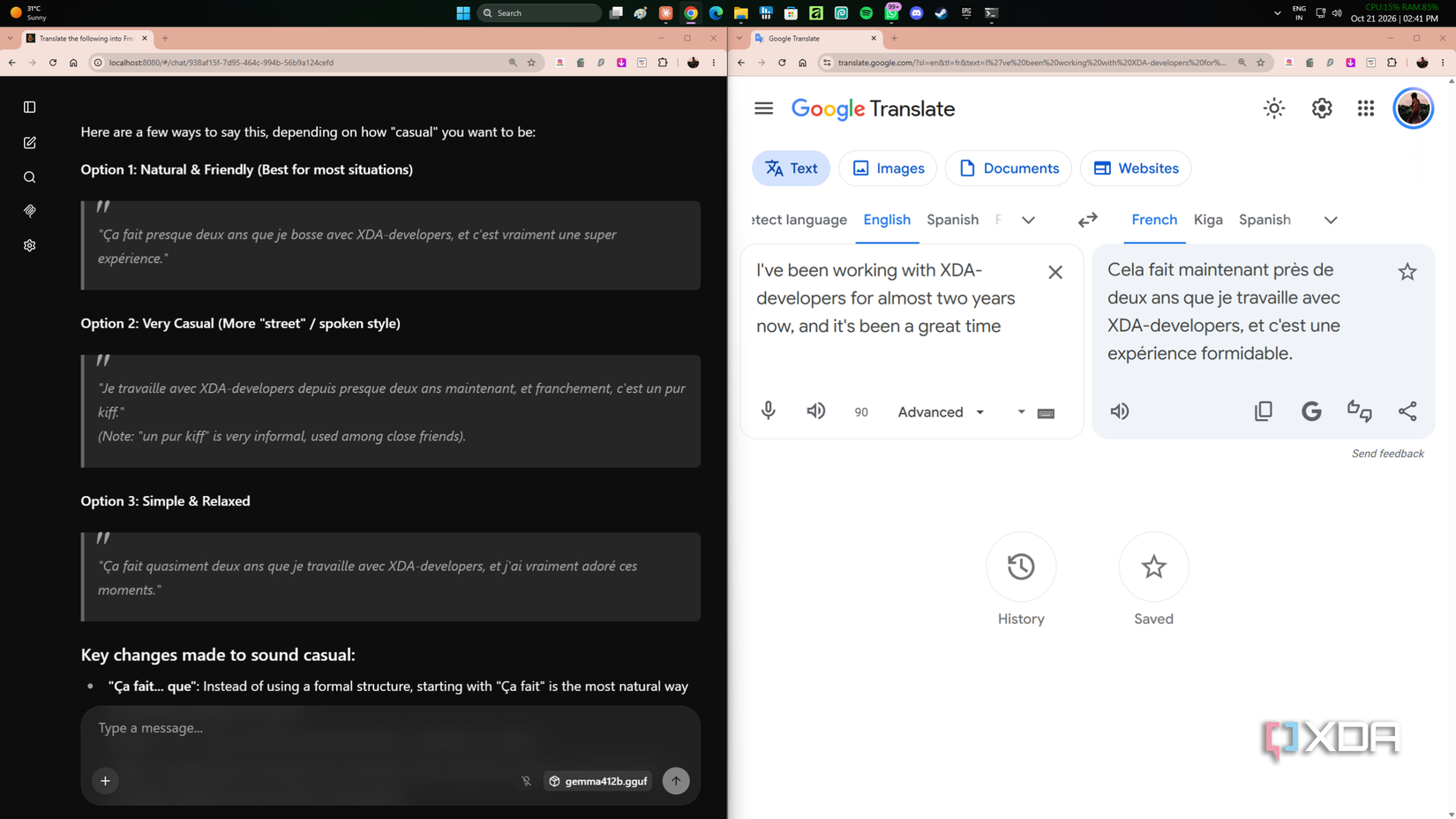1456x819 pixels.
Task: Copy the French translation
Action: coord(1263,411)
